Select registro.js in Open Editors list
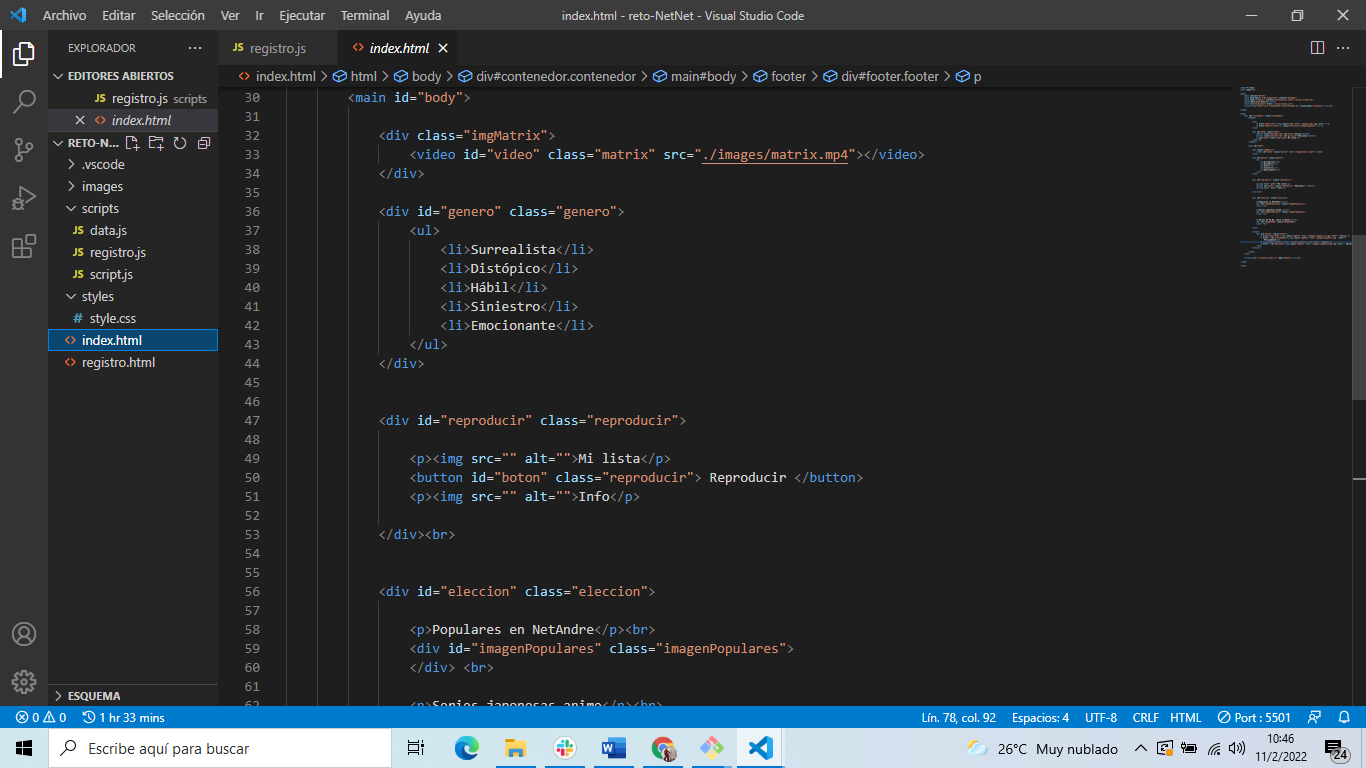The width and height of the screenshot is (1366, 768). tap(133, 98)
